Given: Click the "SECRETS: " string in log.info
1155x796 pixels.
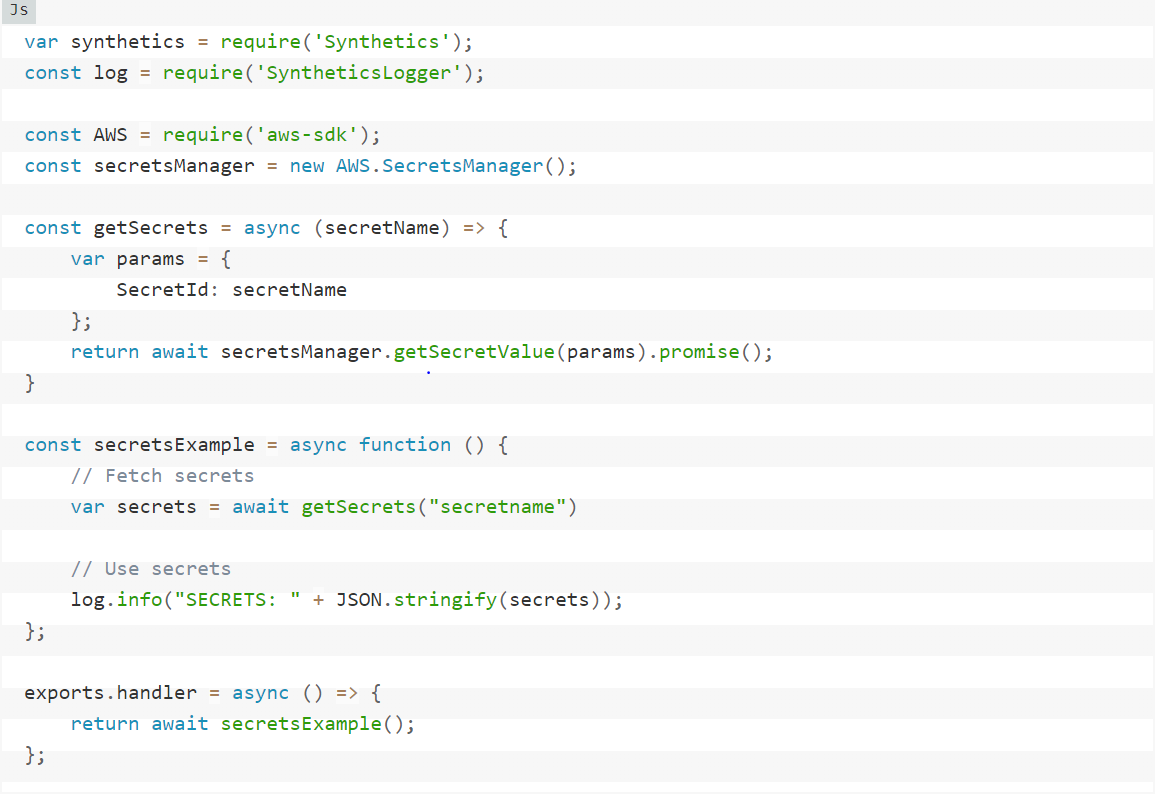Looking at the screenshot, I should point(238,600).
